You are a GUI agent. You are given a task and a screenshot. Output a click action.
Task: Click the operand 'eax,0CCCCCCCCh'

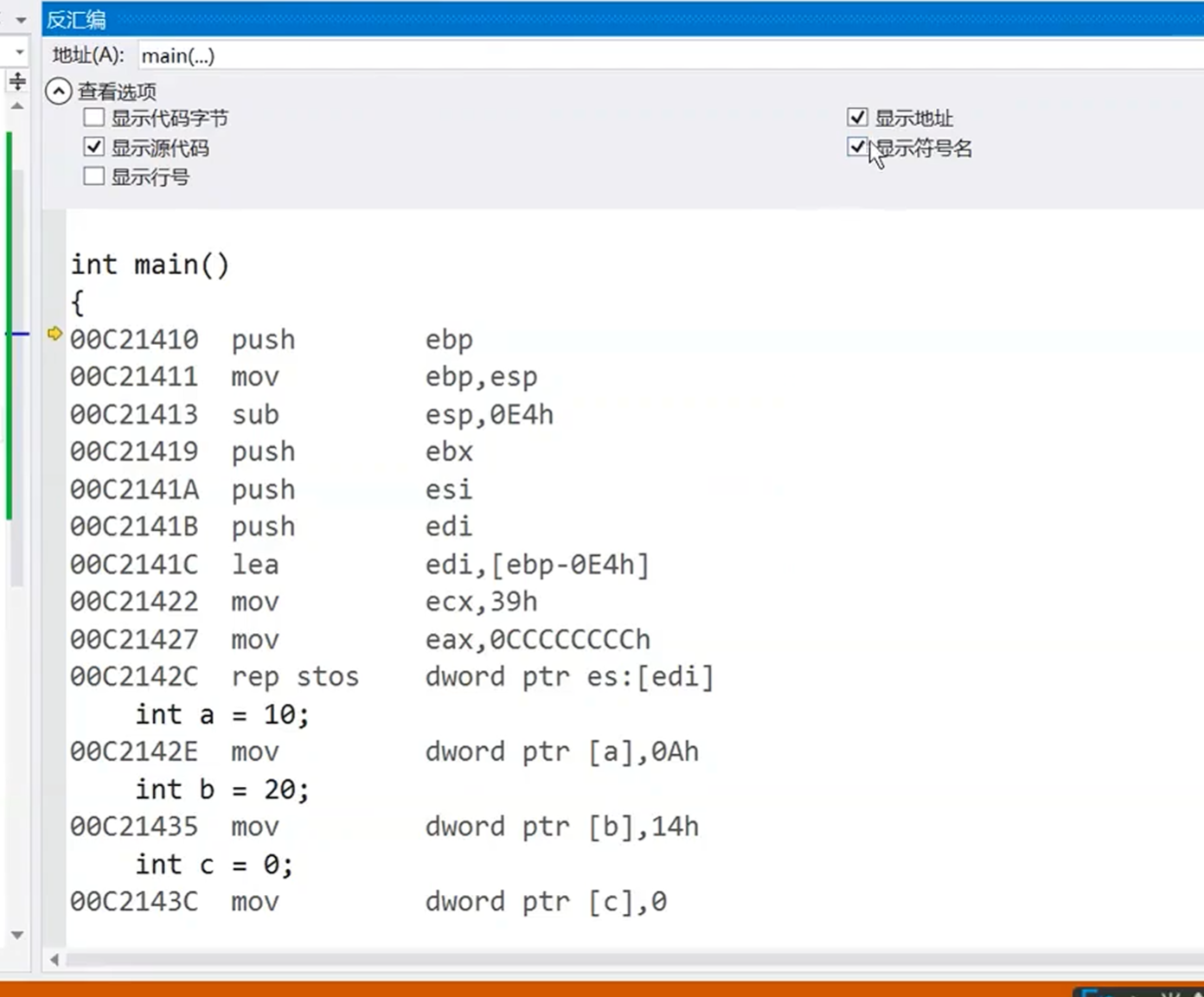pyautogui.click(x=538, y=640)
